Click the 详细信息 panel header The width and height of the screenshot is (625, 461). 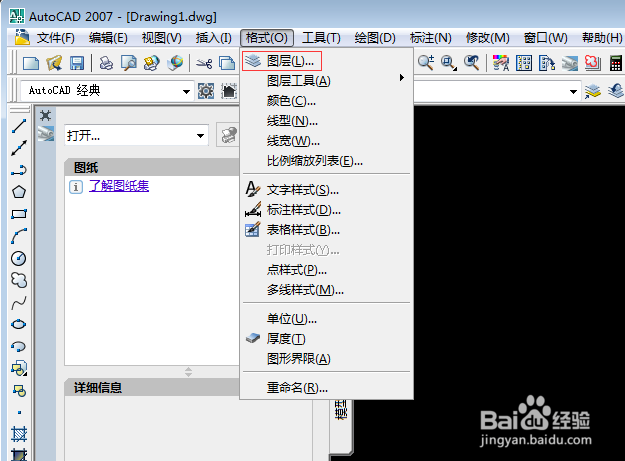tap(152, 387)
